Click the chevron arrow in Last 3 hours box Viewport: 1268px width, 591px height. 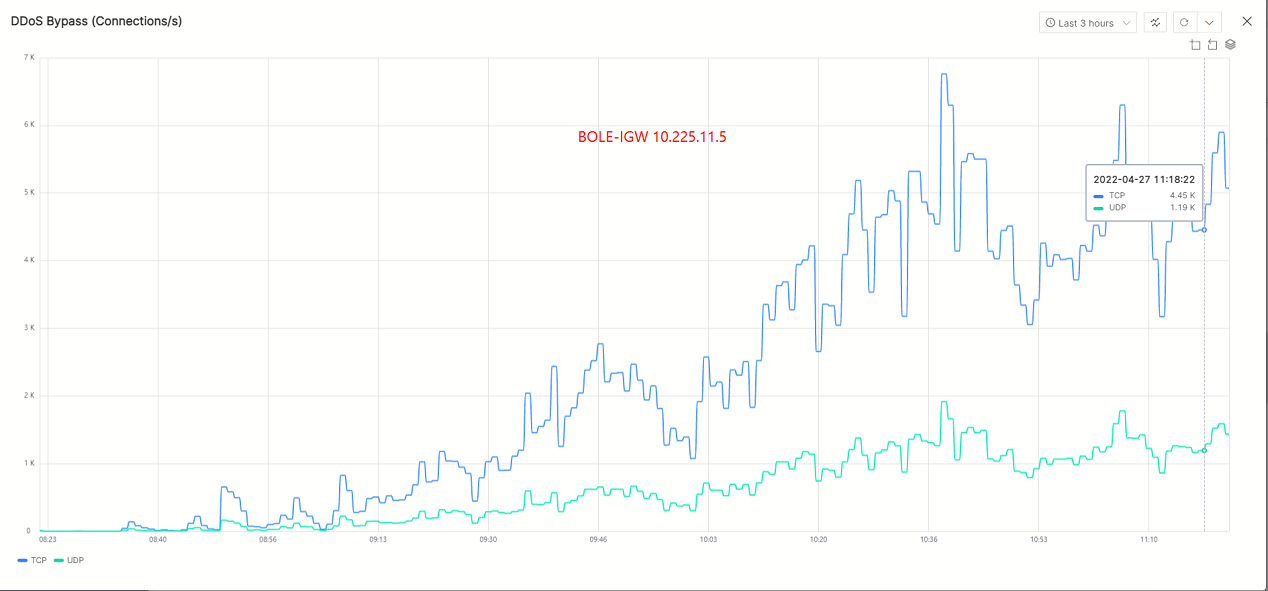tap(1126, 23)
